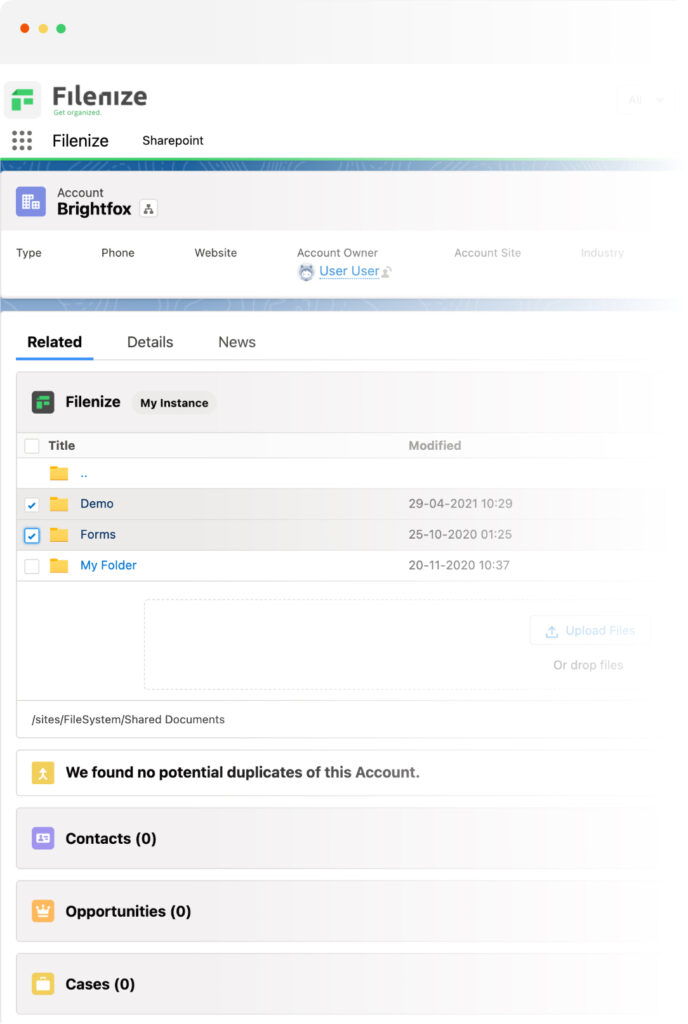Open the User User owner link
688x1024 pixels.
(x=349, y=271)
